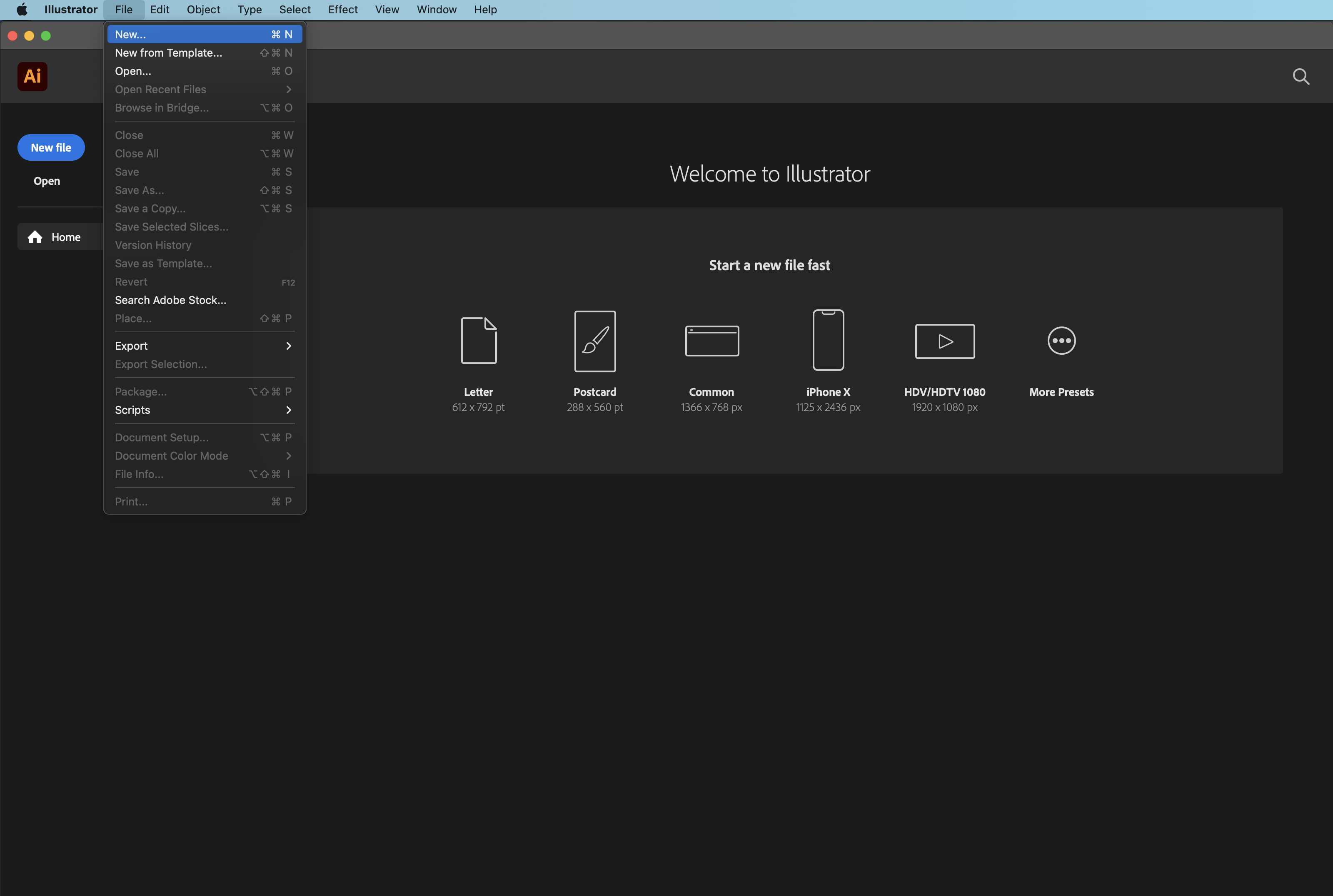
Task: Select New from Template... menu item
Action: (204, 52)
